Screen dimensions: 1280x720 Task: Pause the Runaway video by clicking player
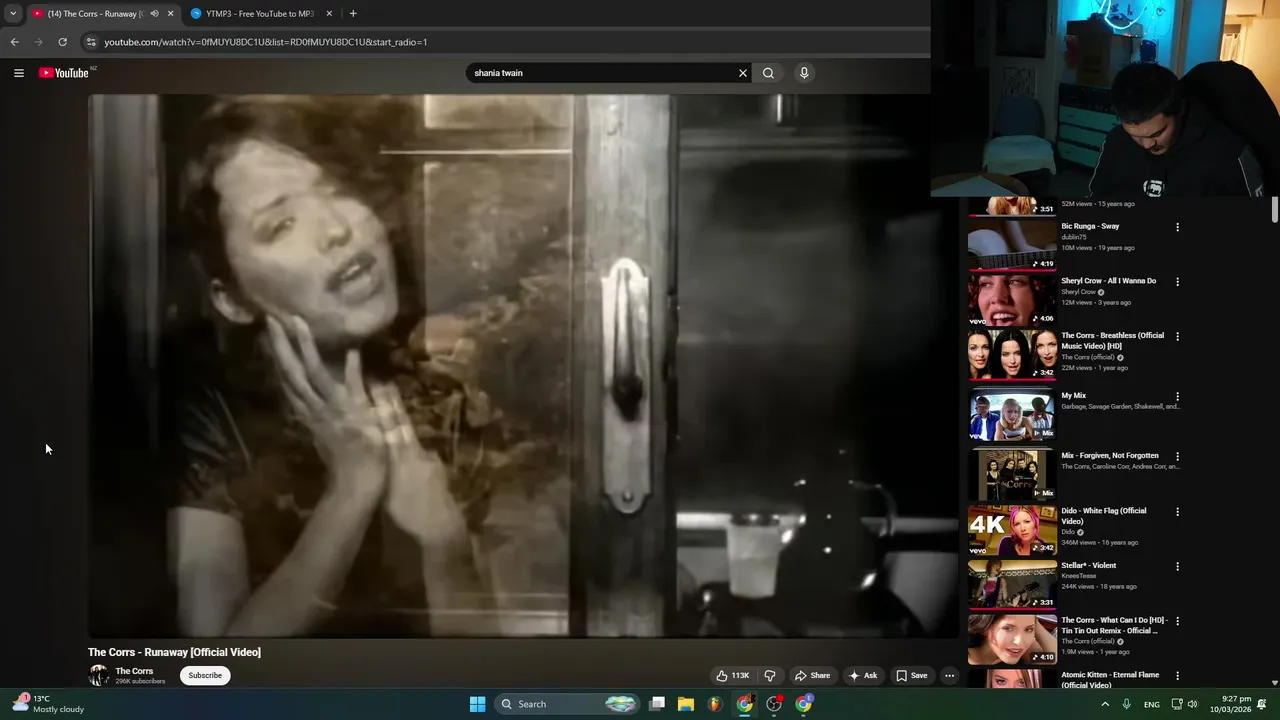tap(523, 366)
